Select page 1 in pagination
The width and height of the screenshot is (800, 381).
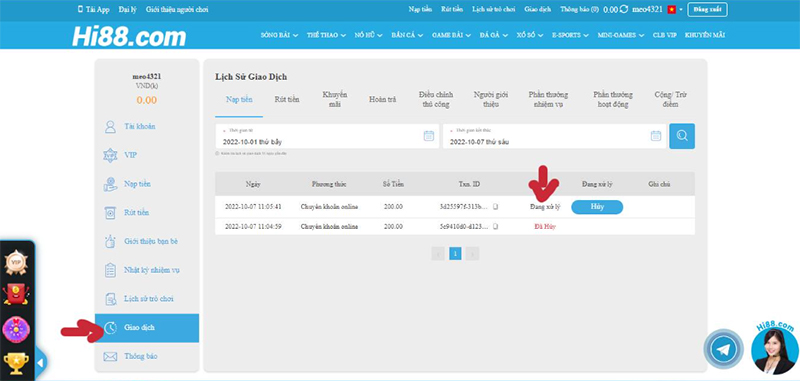click(x=455, y=253)
